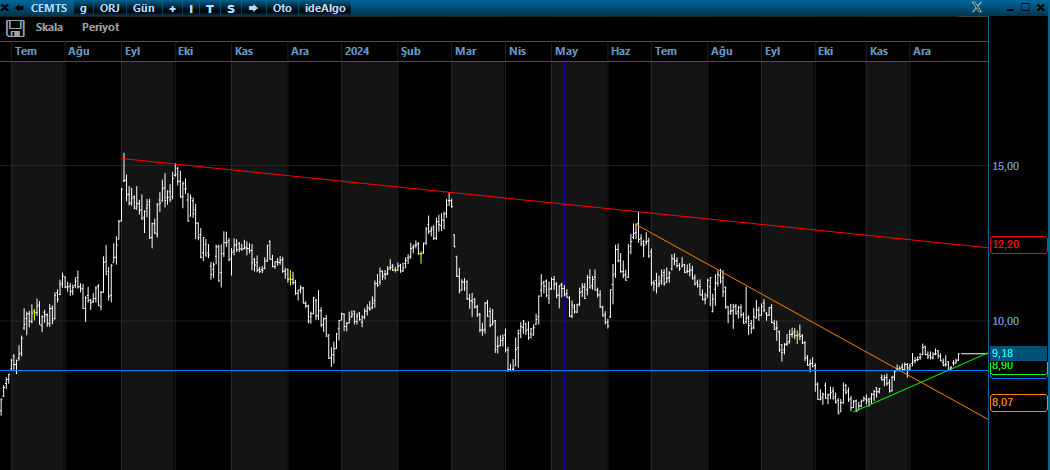The height and width of the screenshot is (470, 1050).
Task: Click the 10,00 price axis value
Action: (x=1004, y=321)
